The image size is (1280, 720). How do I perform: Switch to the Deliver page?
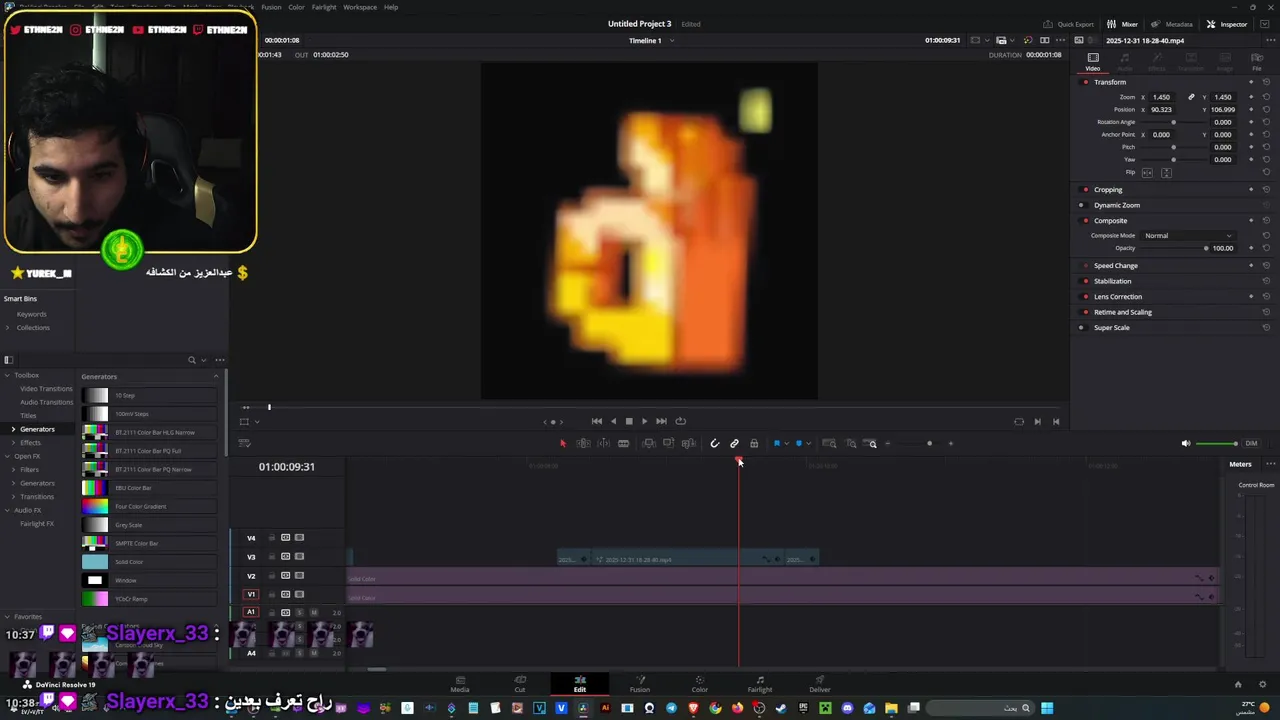point(820,684)
